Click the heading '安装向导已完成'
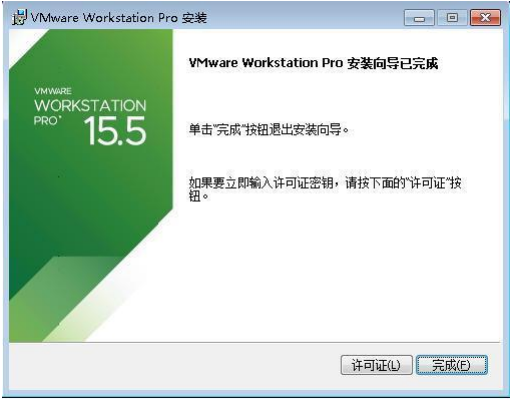Viewport: 513px width, 401px height. (392, 63)
